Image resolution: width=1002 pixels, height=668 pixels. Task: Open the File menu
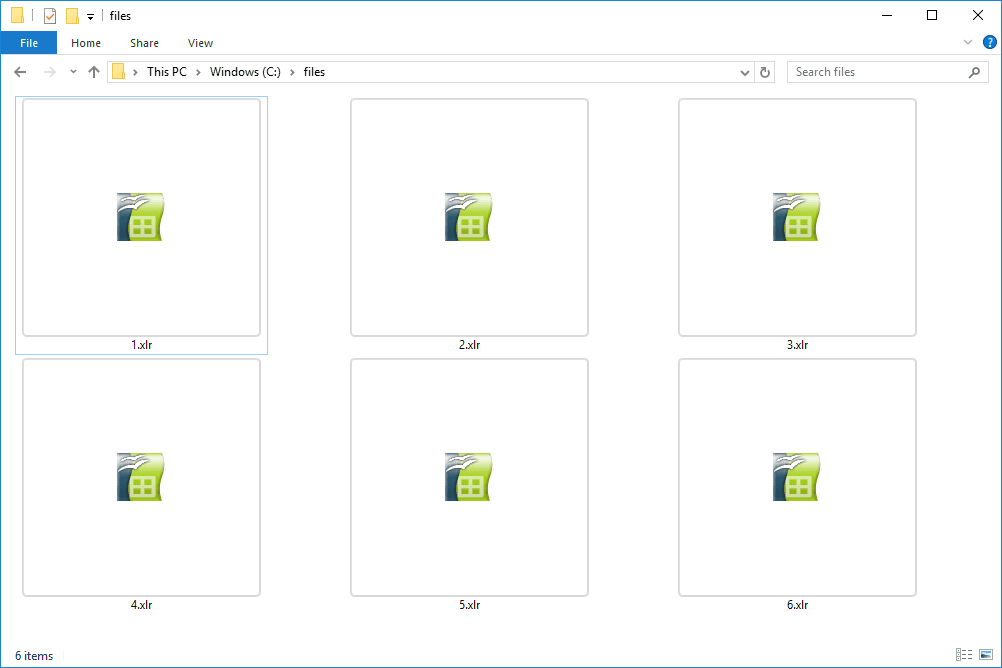[29, 43]
